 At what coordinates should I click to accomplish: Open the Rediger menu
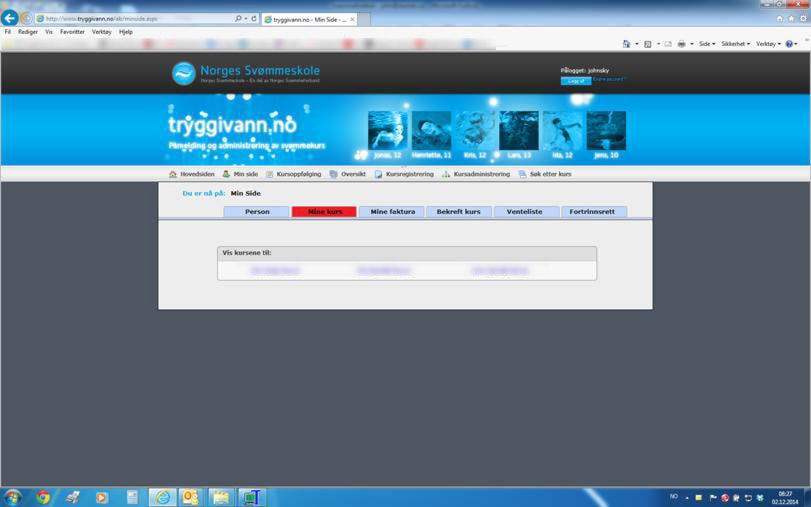(27, 32)
